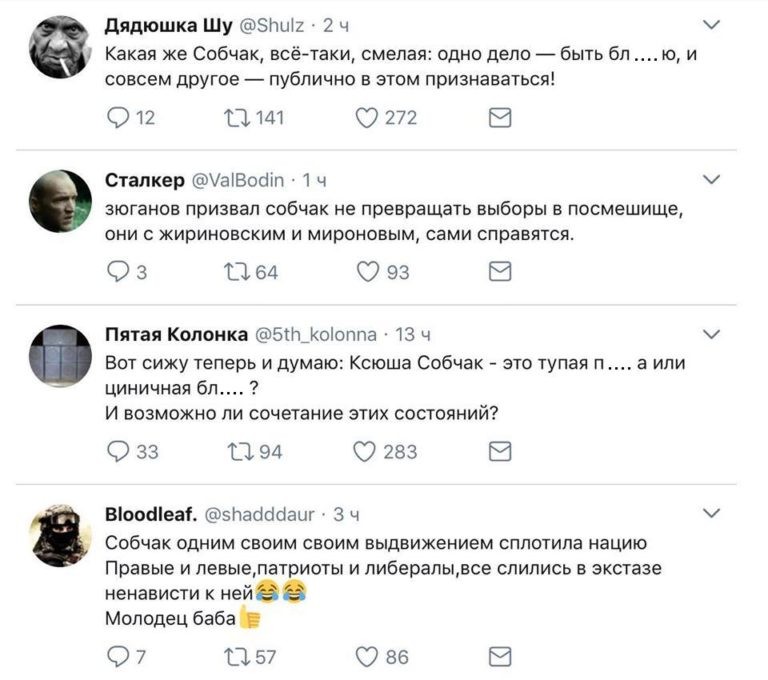This screenshot has height=680, width=768.
Task: Open the options chevron on Дядюшка Шу's tweet
Action: pyautogui.click(x=711, y=24)
